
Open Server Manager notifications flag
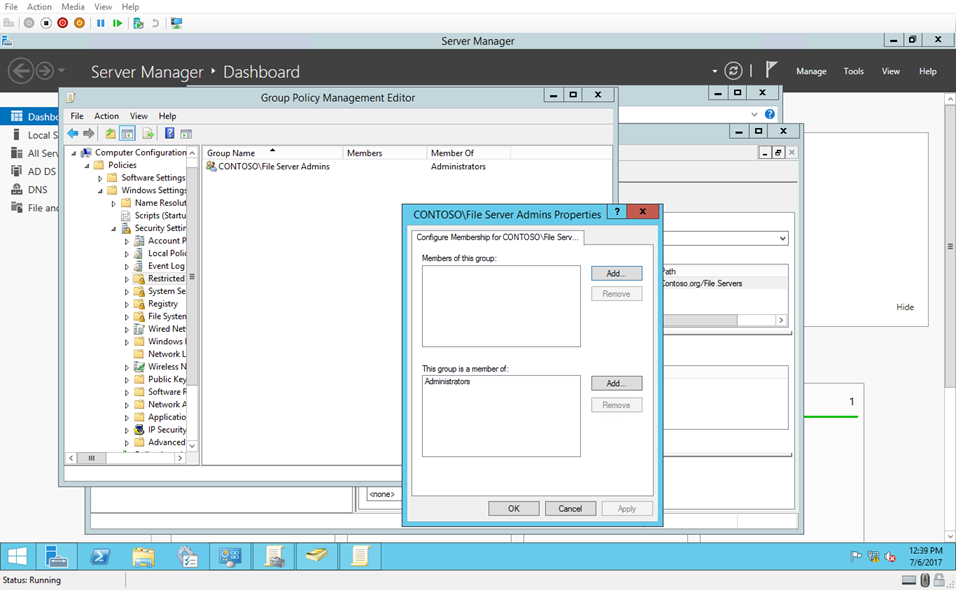click(x=771, y=70)
